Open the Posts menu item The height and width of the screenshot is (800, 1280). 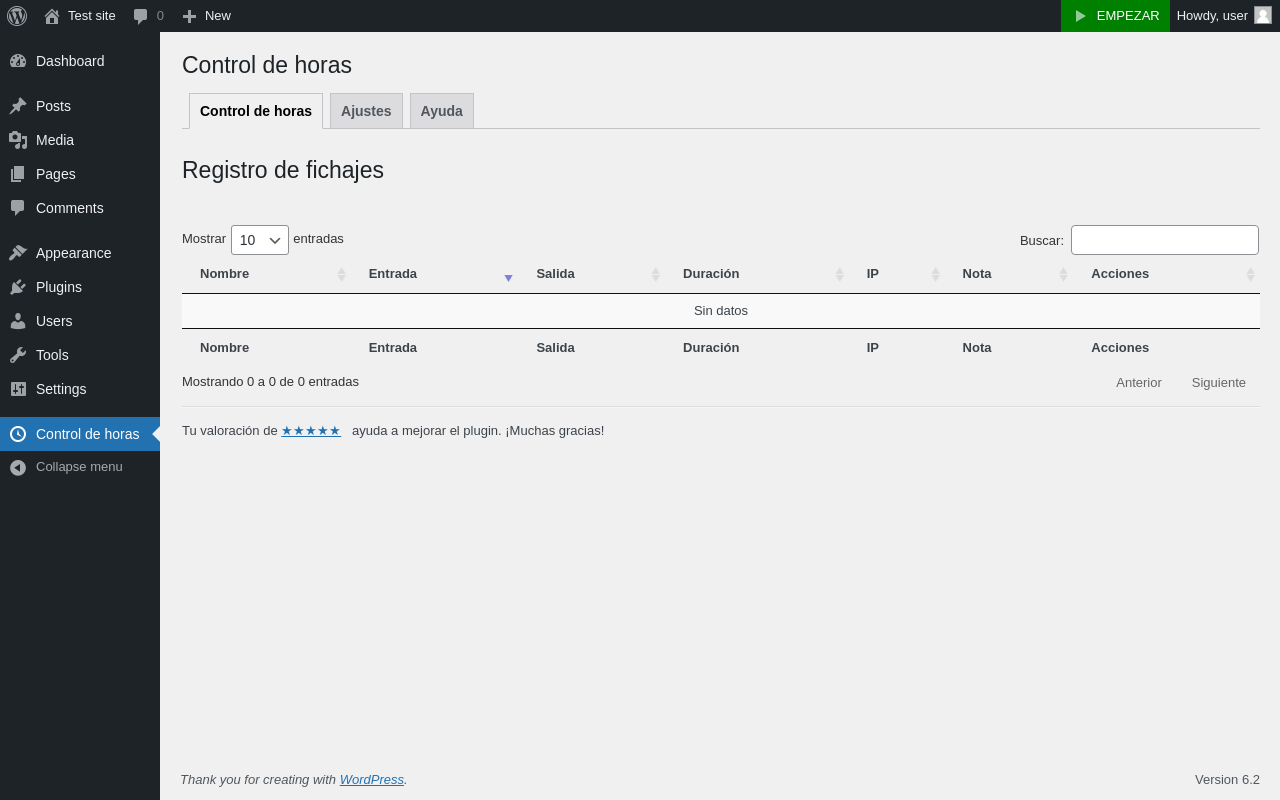click(x=80, y=106)
